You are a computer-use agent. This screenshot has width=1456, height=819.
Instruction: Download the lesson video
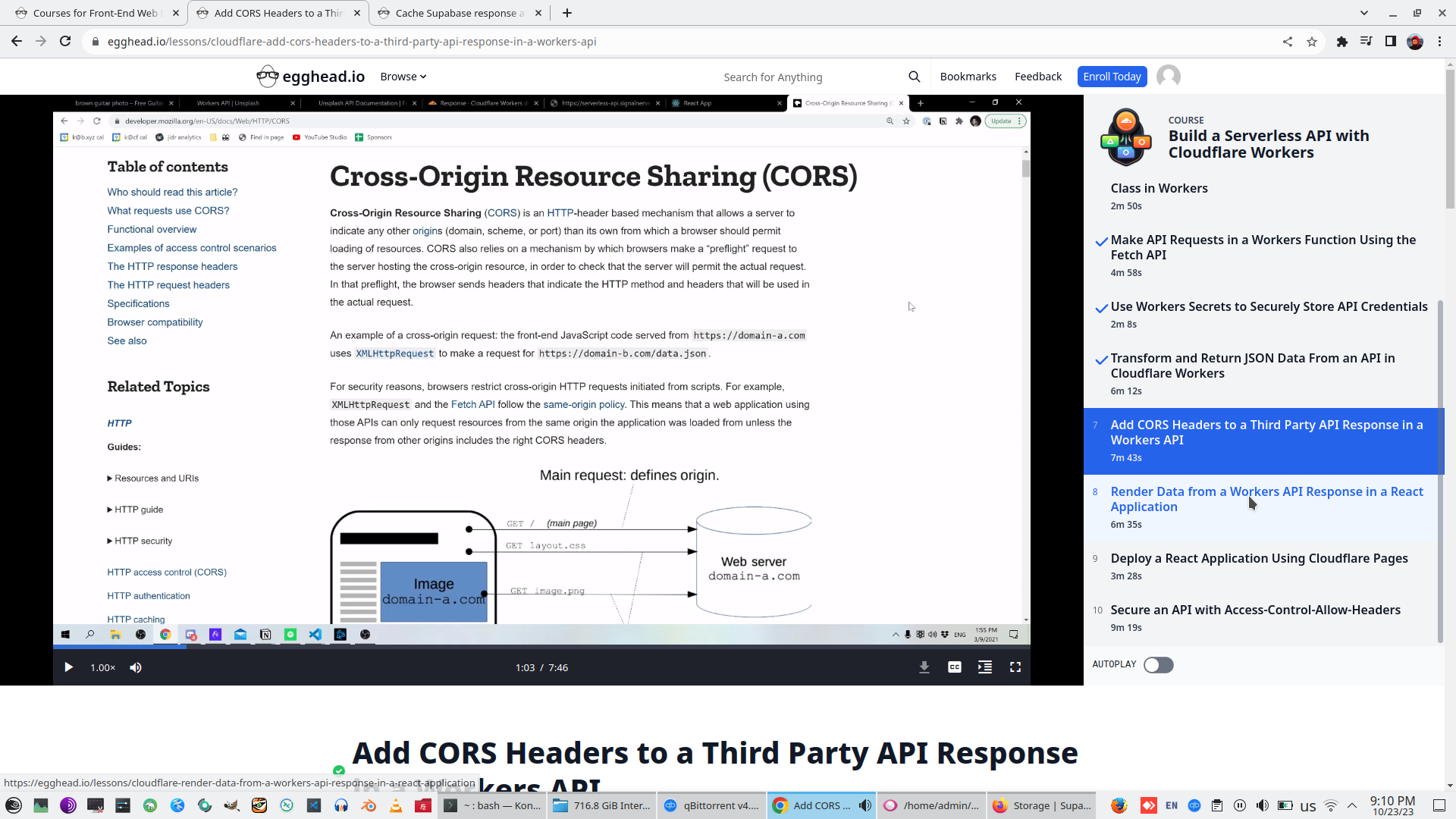click(924, 667)
